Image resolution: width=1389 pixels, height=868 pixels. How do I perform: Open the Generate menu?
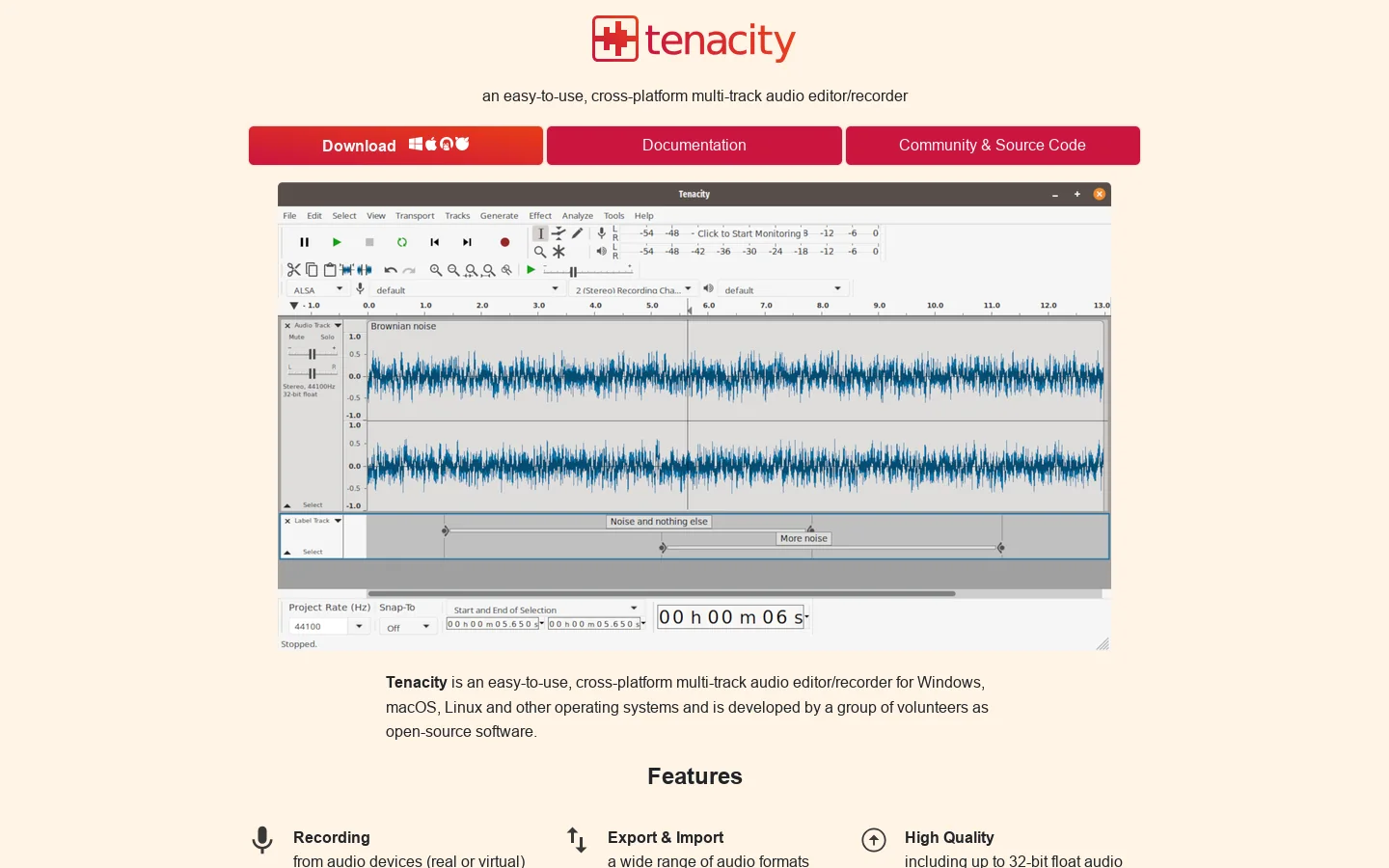(500, 216)
